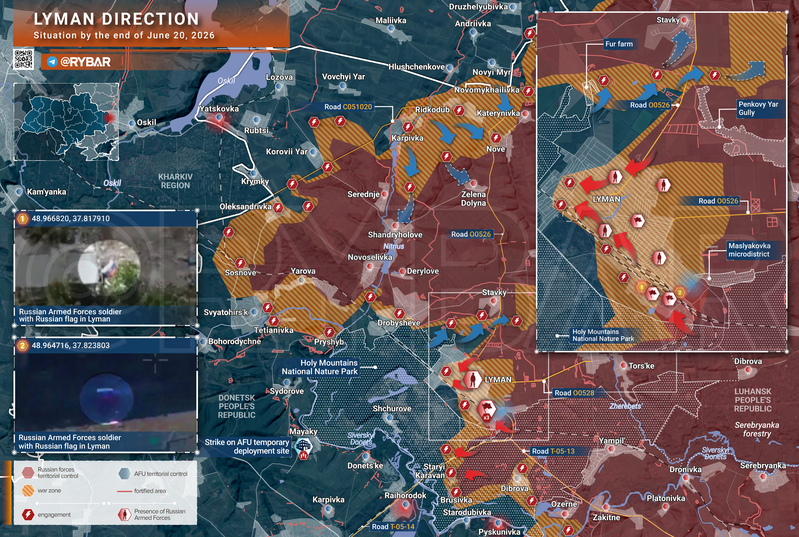Click the engagement symbol in the legend
Viewport: 799px width, 537px height.
(29, 515)
